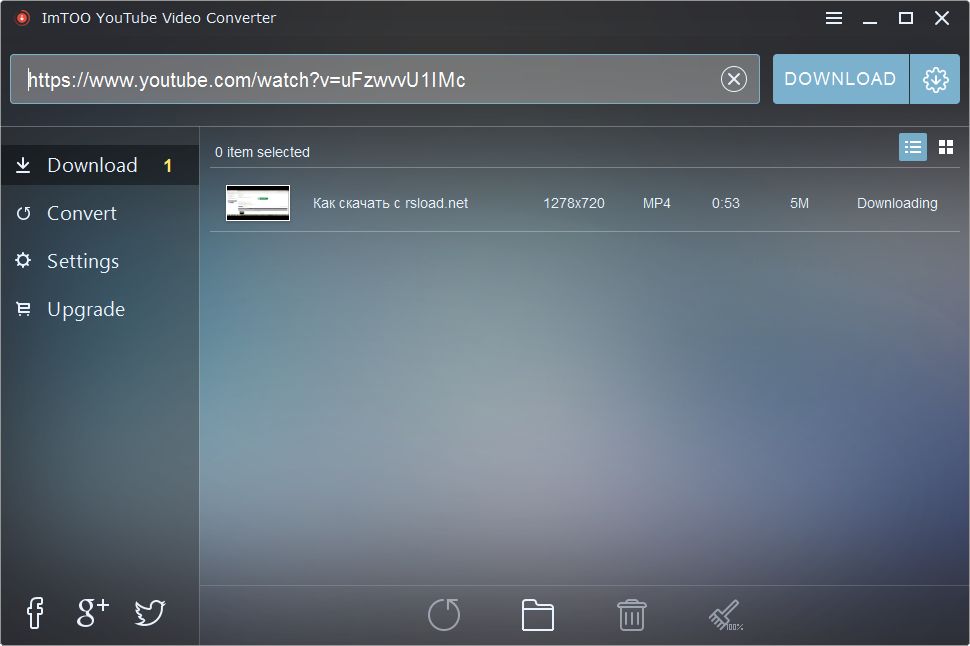This screenshot has height=646, width=970.
Task: Share via the Facebook icon
Action: (x=34, y=613)
